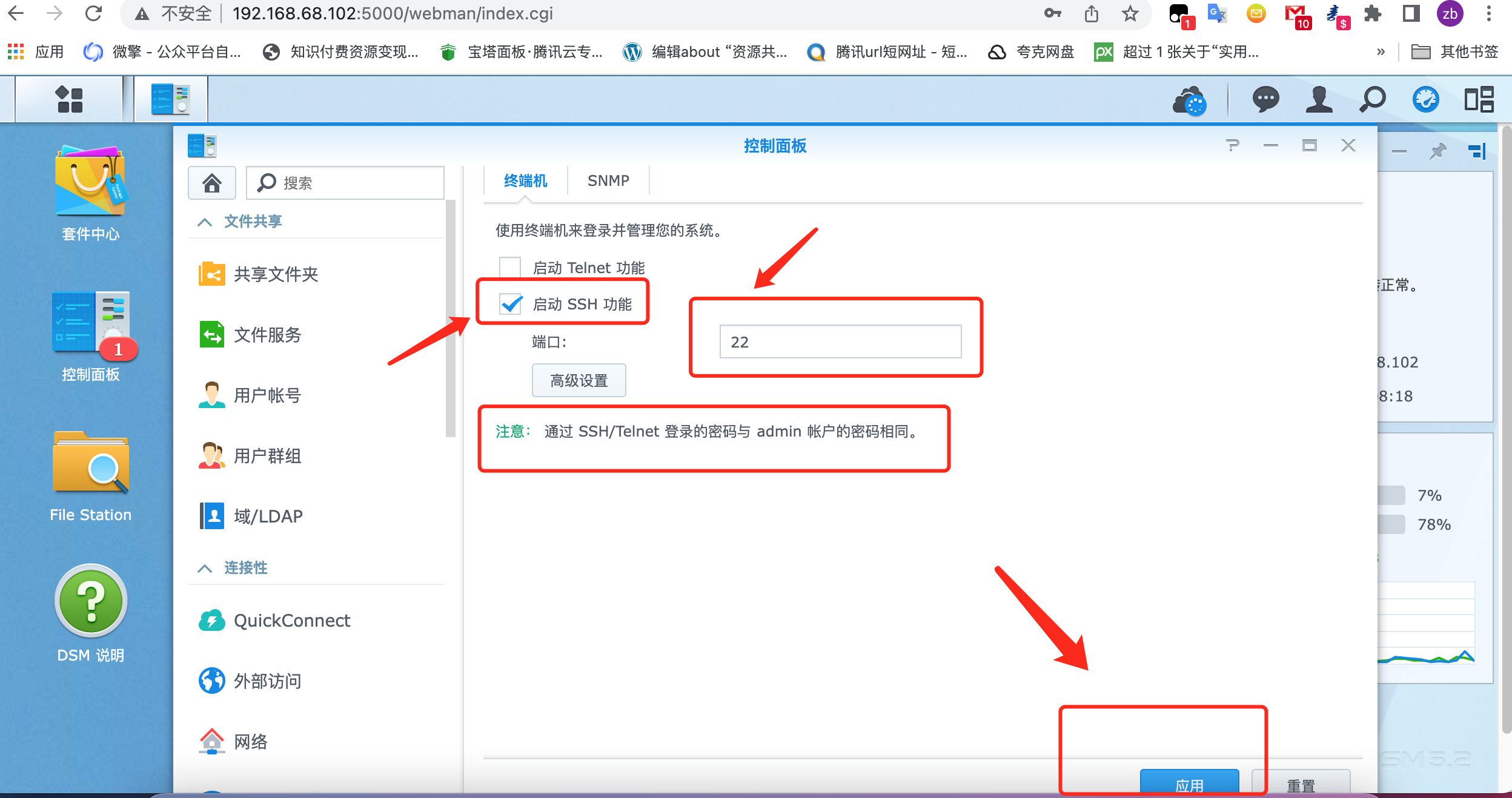Pin the widget panel
Image resolution: width=1512 pixels, height=798 pixels.
click(x=1438, y=151)
